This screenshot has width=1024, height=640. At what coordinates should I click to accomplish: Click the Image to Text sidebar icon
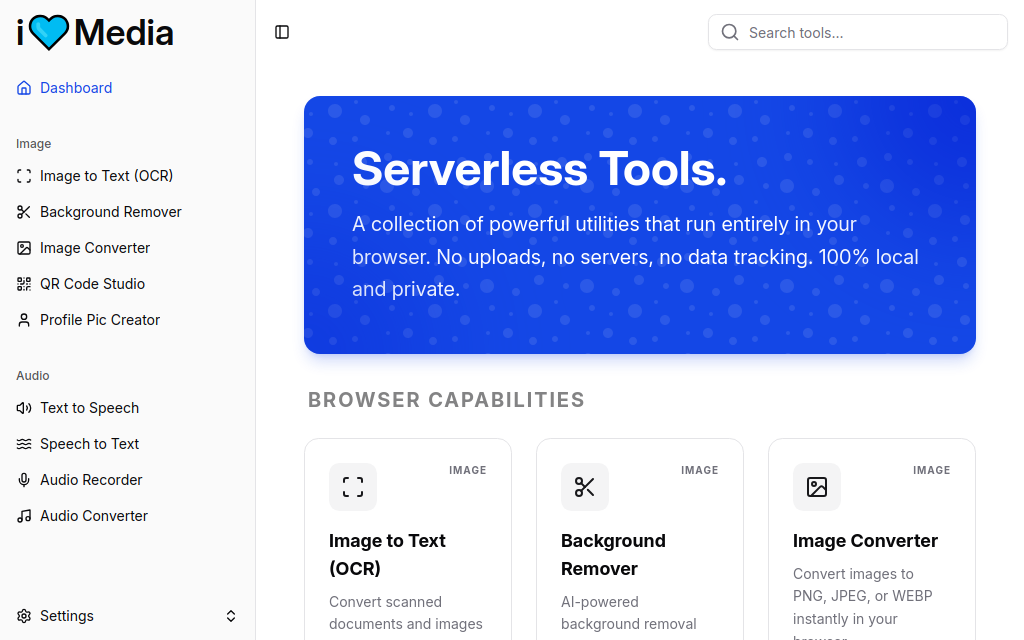coord(24,176)
